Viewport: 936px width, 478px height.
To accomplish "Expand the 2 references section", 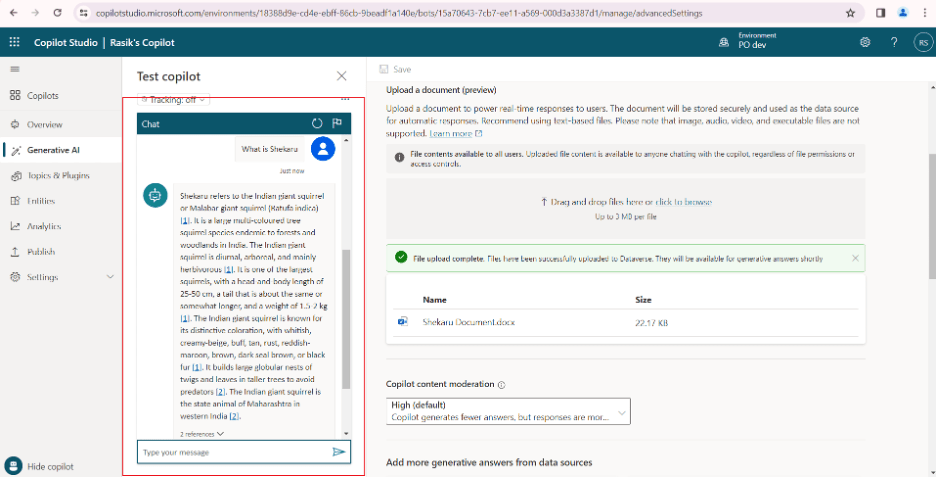I will pos(202,434).
